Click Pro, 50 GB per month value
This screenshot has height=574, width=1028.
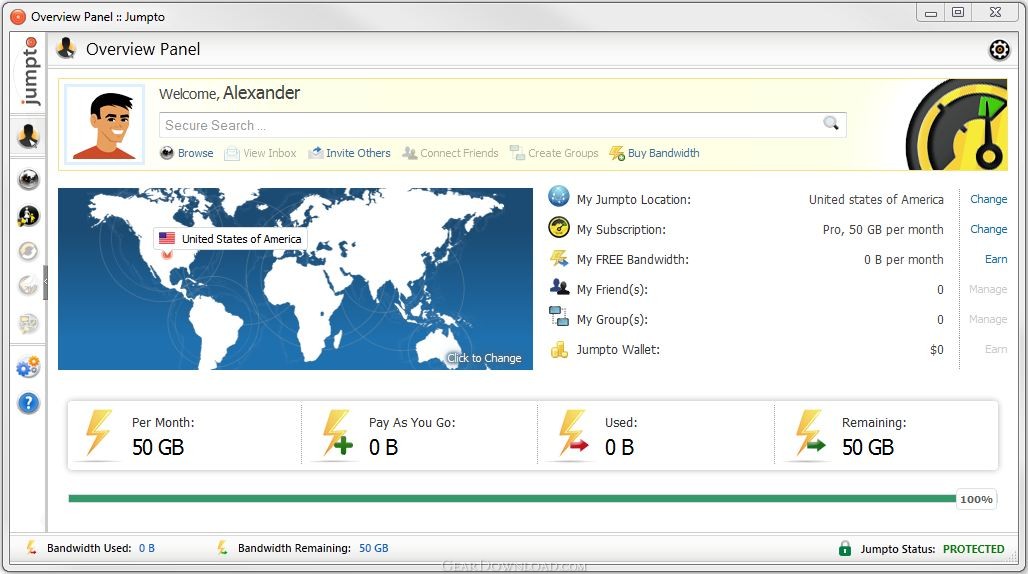883,230
